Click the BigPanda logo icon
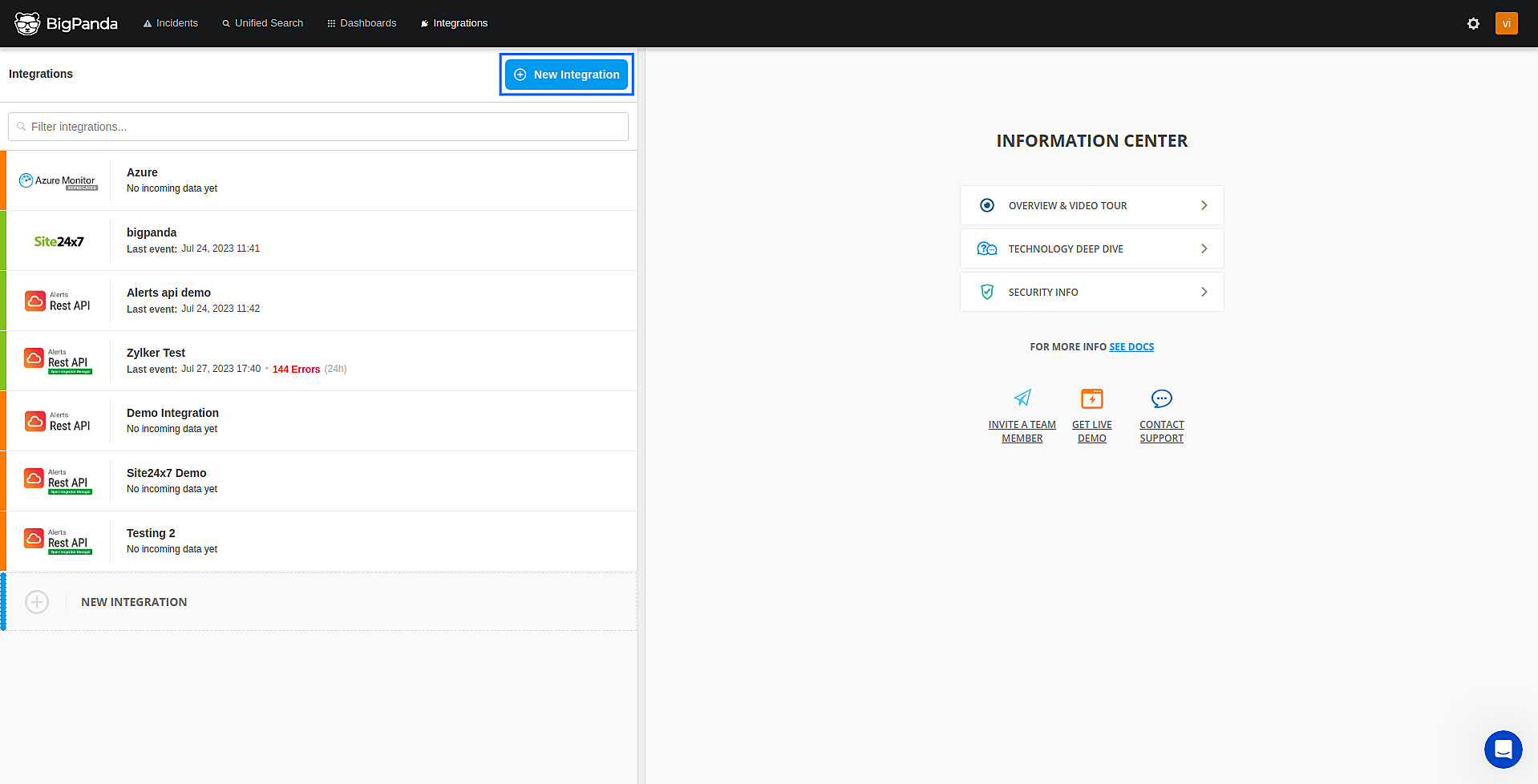Screen dimensions: 1538x784 [x=27, y=23]
